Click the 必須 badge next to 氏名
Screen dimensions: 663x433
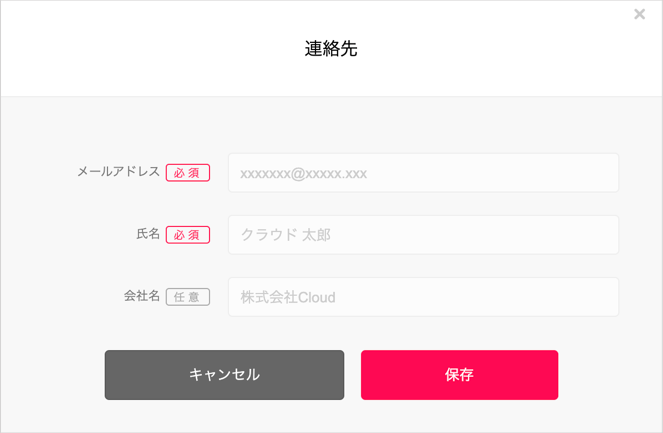point(188,235)
